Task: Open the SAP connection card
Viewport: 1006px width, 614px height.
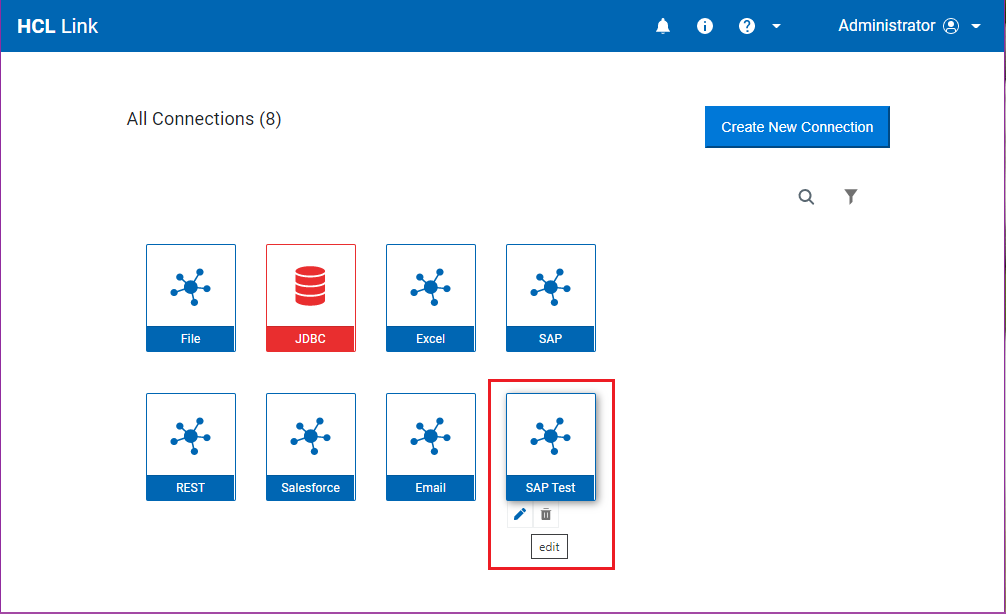Action: (550, 298)
